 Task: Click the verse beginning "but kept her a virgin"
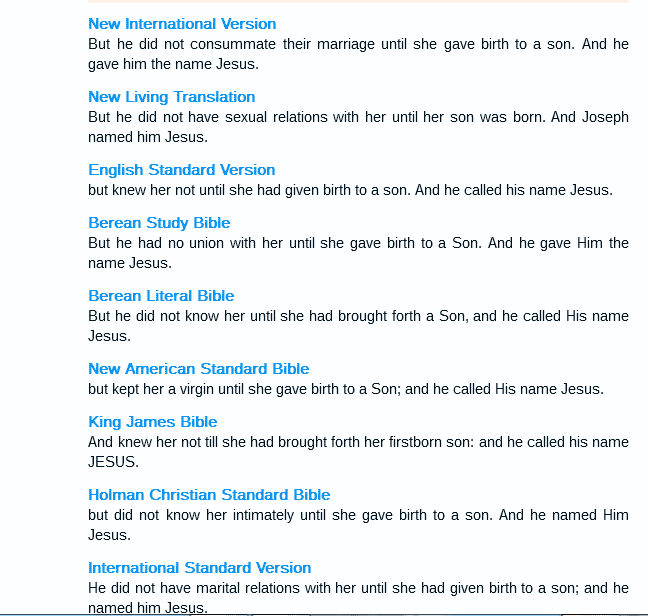[x=346, y=389]
